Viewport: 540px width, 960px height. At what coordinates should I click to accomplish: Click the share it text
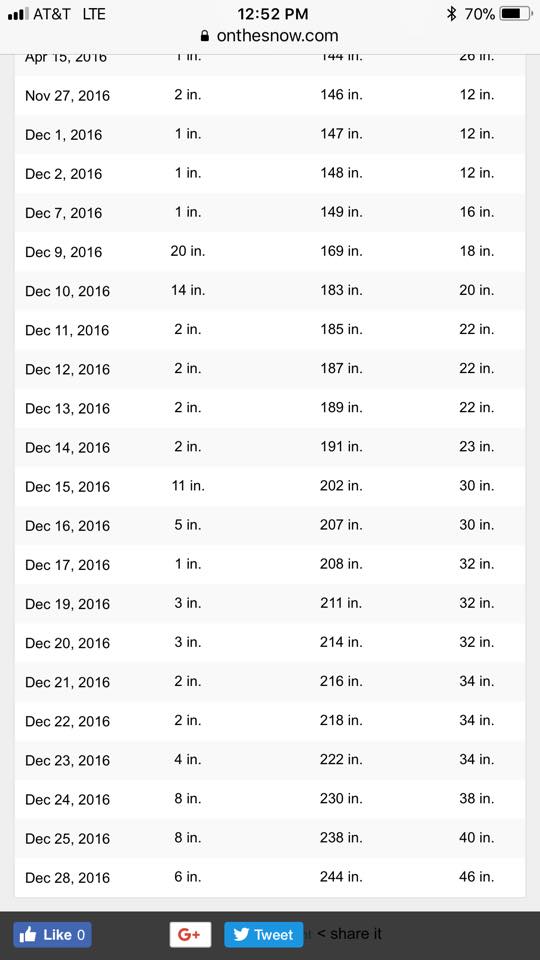[350, 934]
